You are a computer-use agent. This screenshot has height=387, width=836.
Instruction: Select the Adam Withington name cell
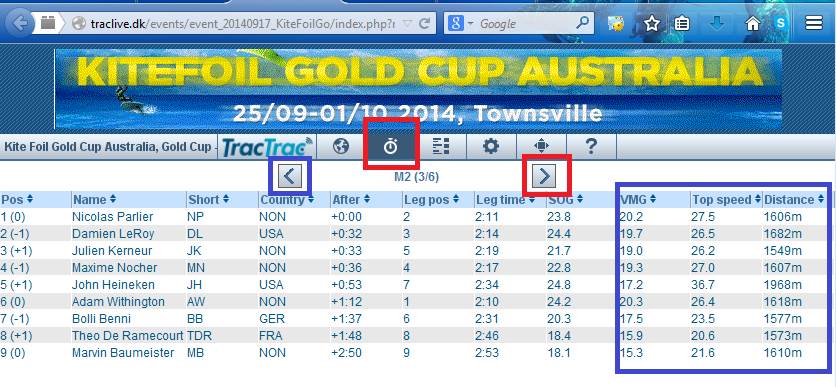(x=118, y=302)
